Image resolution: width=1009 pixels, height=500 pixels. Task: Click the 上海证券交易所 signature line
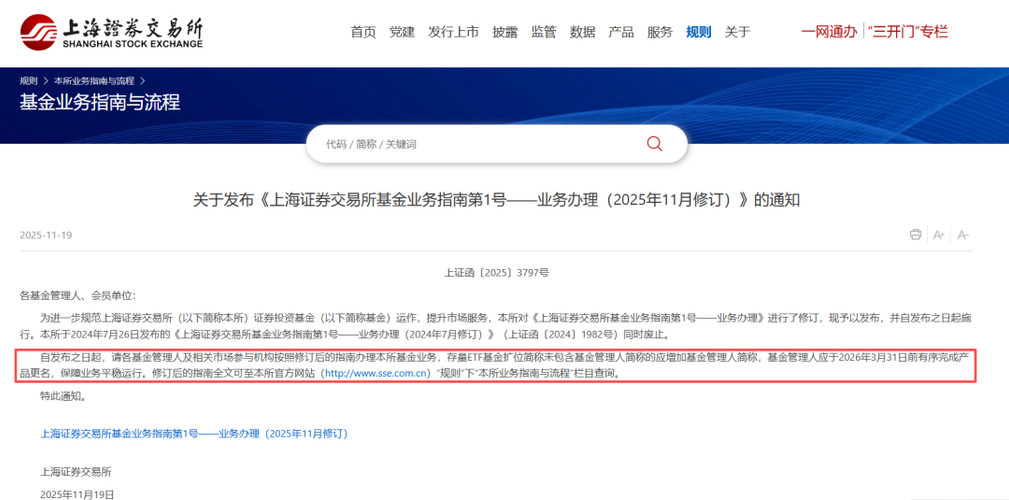[x=76, y=472]
